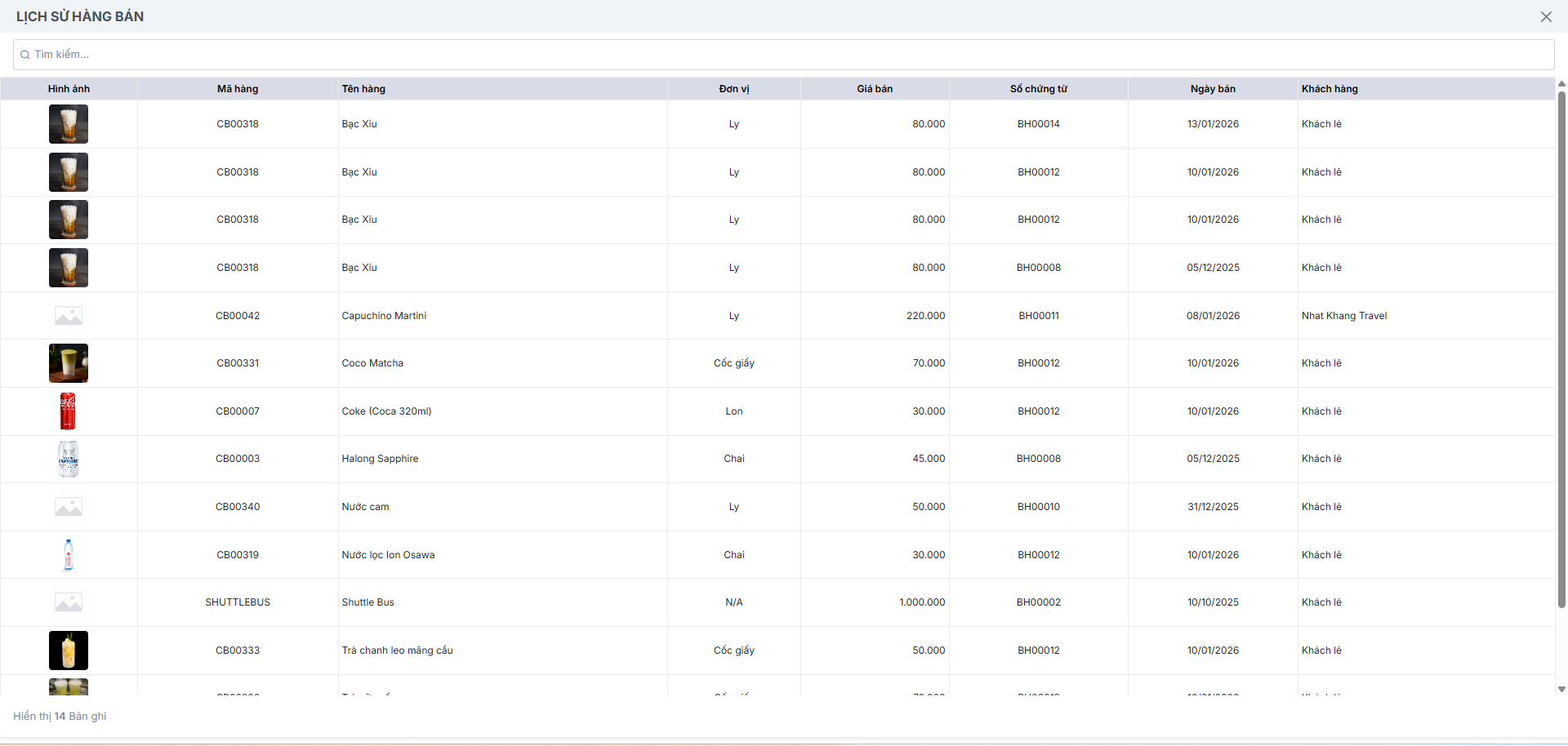Click the Coke can product image

point(68,411)
